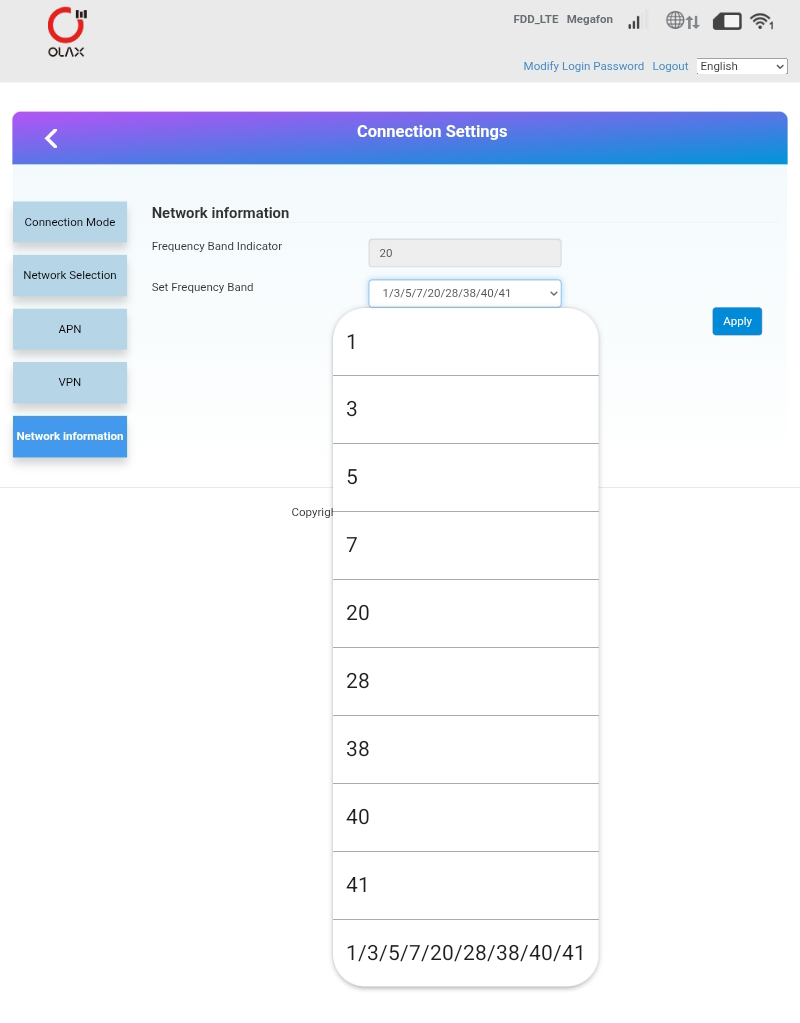The image size is (800, 1023).
Task: Open the Connection Mode tab
Action: point(70,222)
